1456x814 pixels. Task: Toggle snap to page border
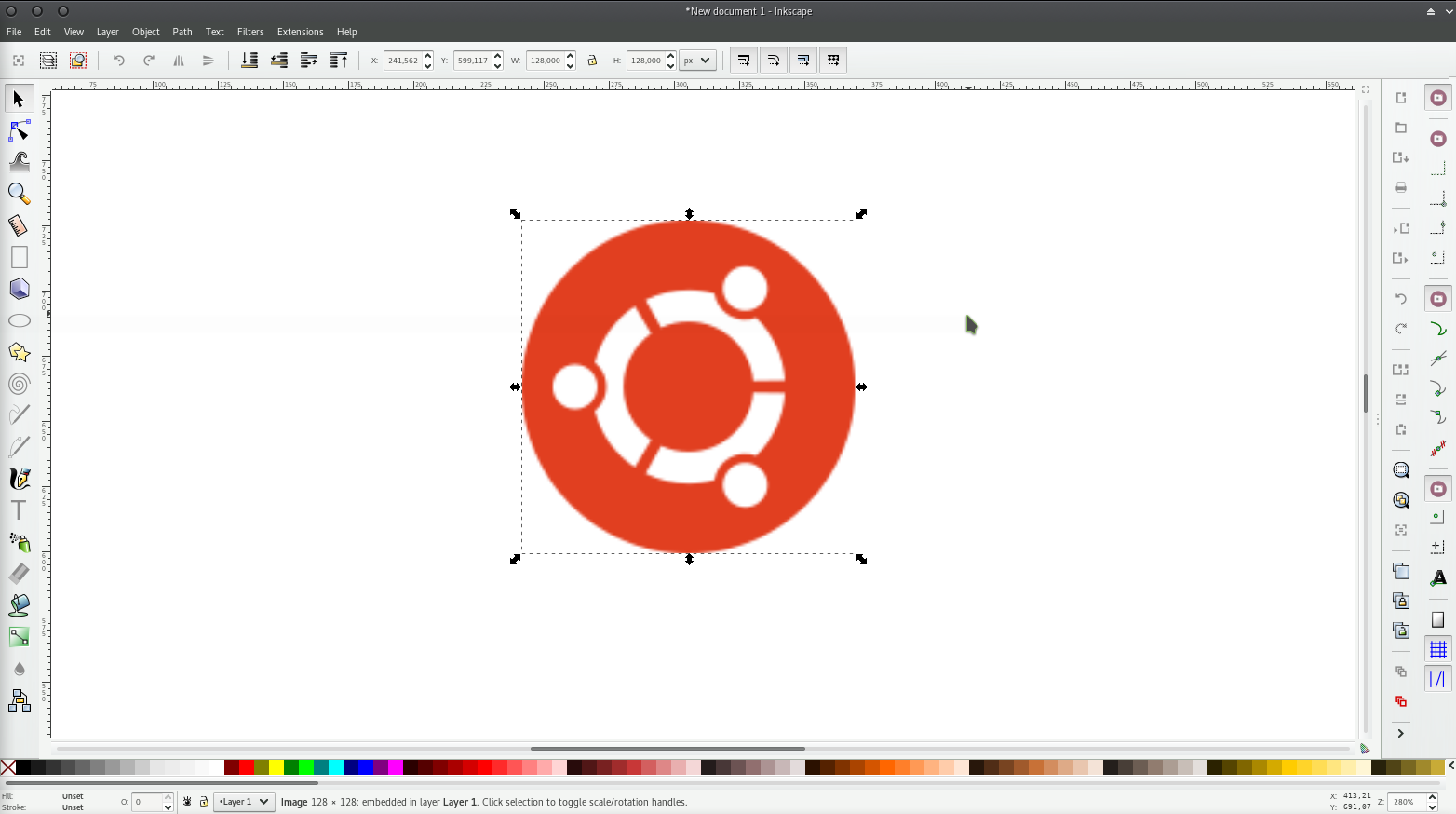click(1438, 619)
